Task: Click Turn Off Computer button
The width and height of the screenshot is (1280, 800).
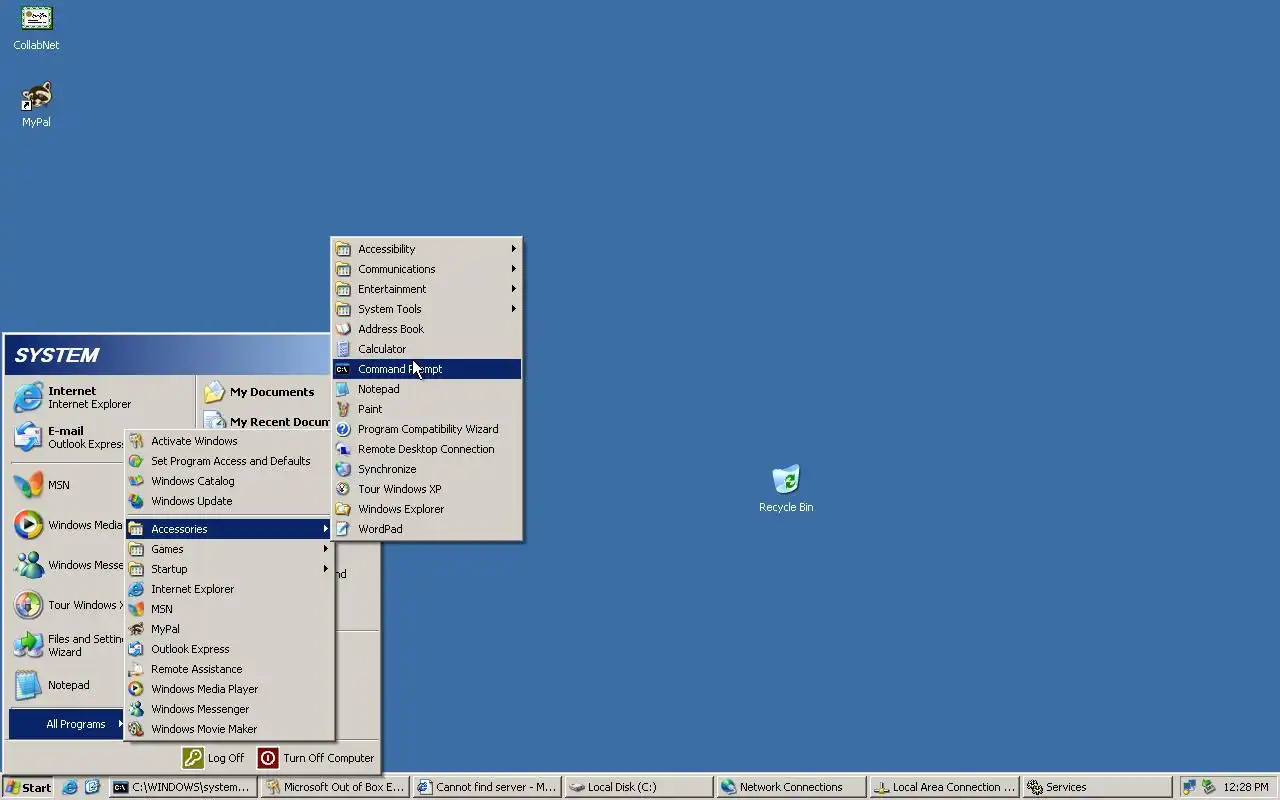Action: (x=316, y=758)
